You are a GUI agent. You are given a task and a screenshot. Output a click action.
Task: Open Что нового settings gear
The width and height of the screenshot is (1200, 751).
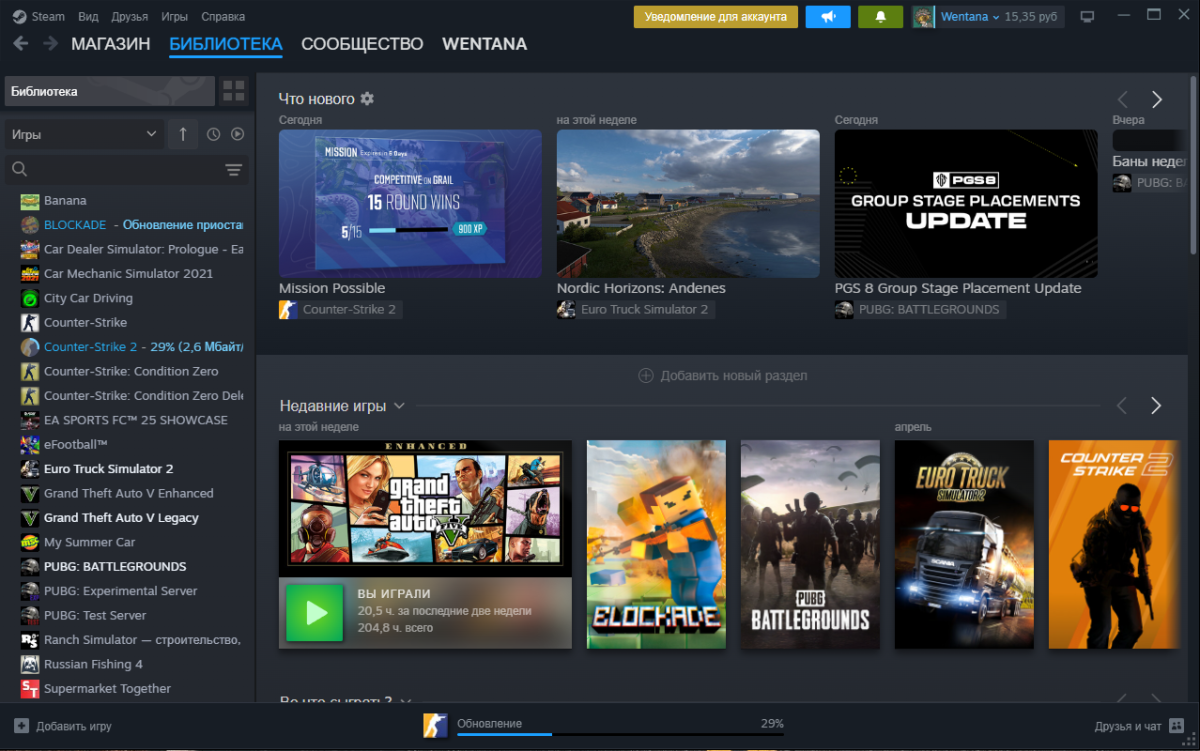point(367,99)
